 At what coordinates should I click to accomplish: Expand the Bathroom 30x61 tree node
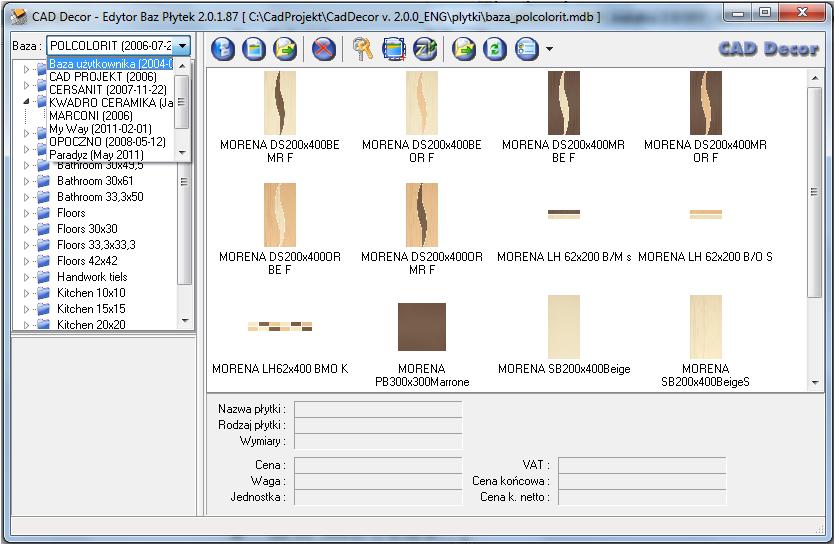click(26, 181)
